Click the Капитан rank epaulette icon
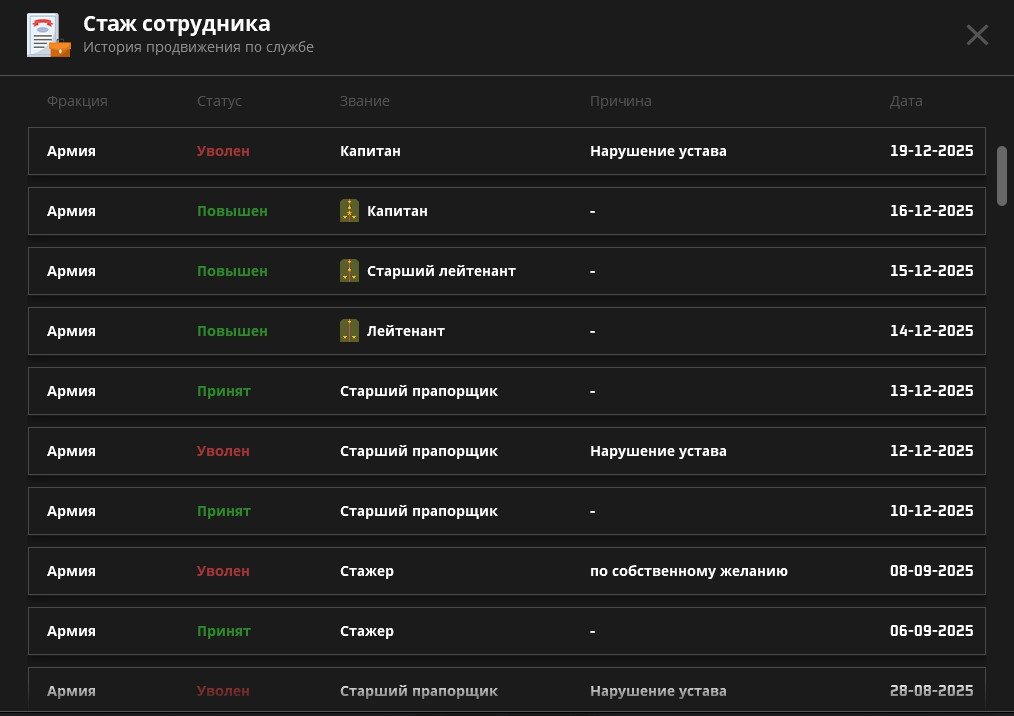Viewport: 1014px width, 716px height. point(349,210)
